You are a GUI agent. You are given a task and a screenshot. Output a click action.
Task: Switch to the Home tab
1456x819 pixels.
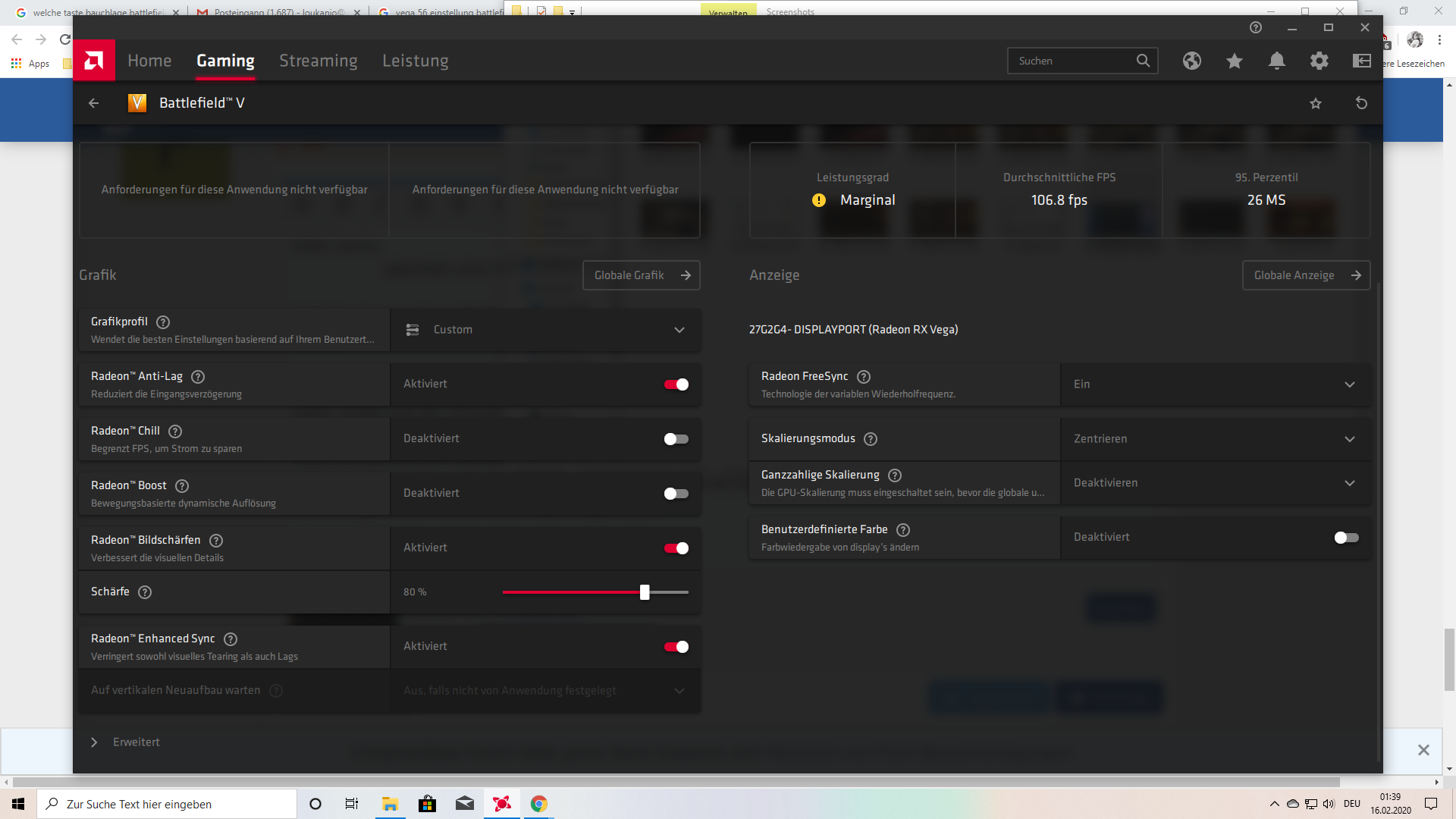point(149,61)
